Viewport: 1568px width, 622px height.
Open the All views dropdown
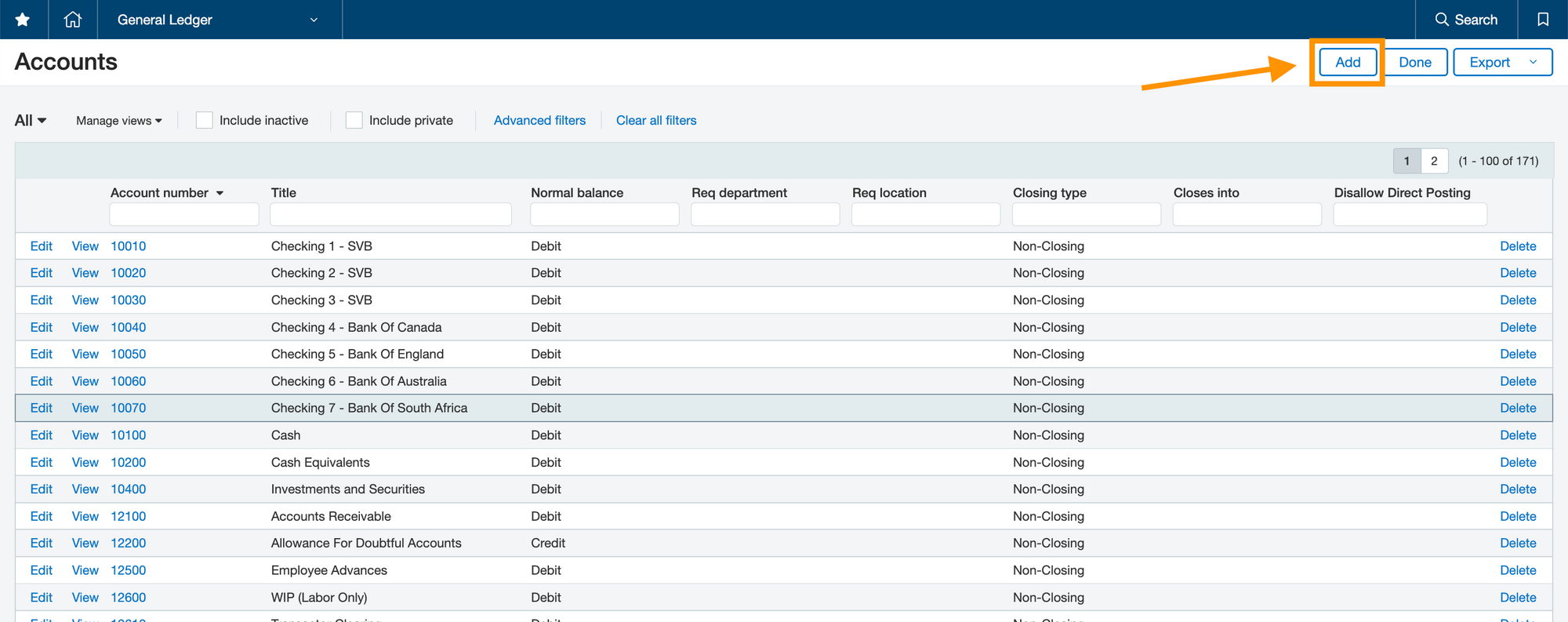click(31, 120)
